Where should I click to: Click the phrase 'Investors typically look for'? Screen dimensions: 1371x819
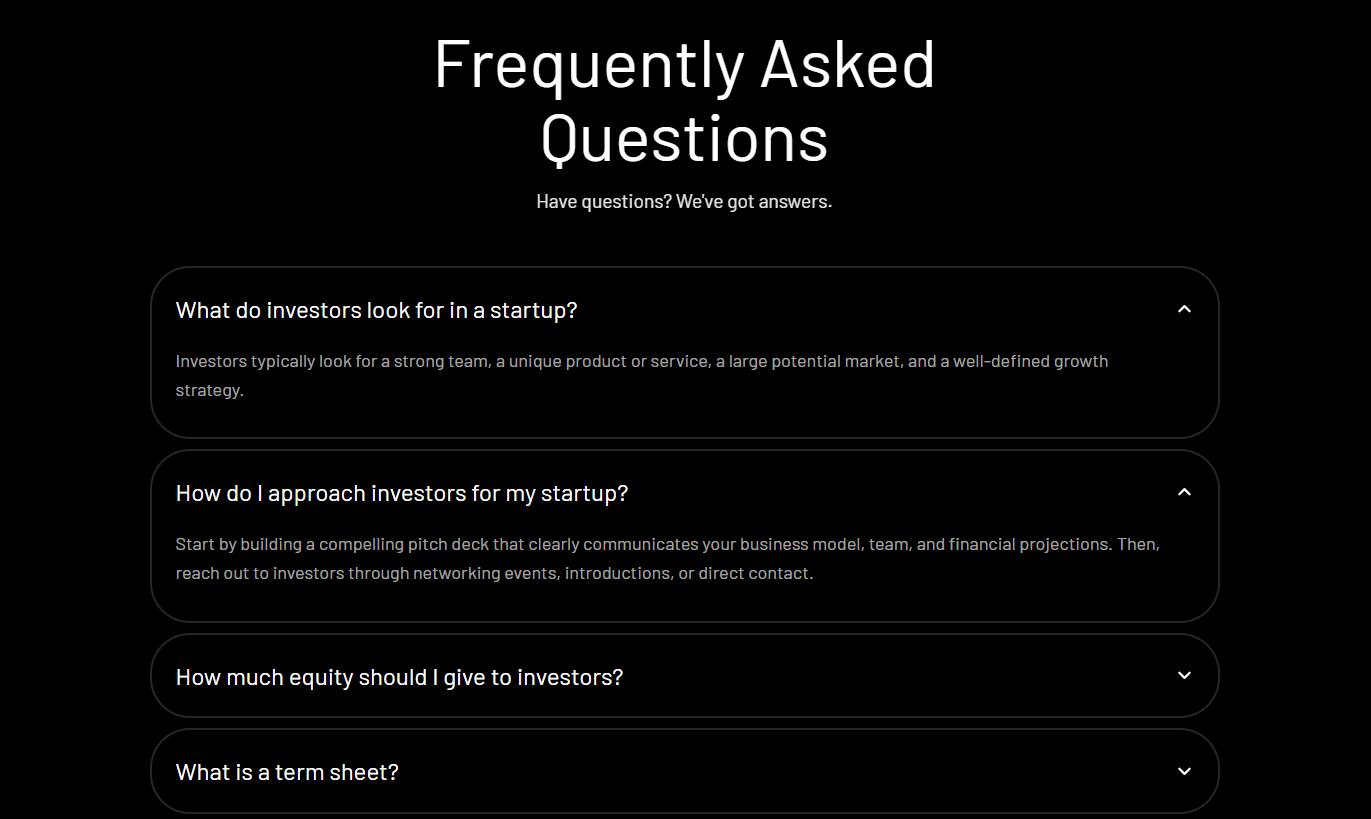[275, 361]
